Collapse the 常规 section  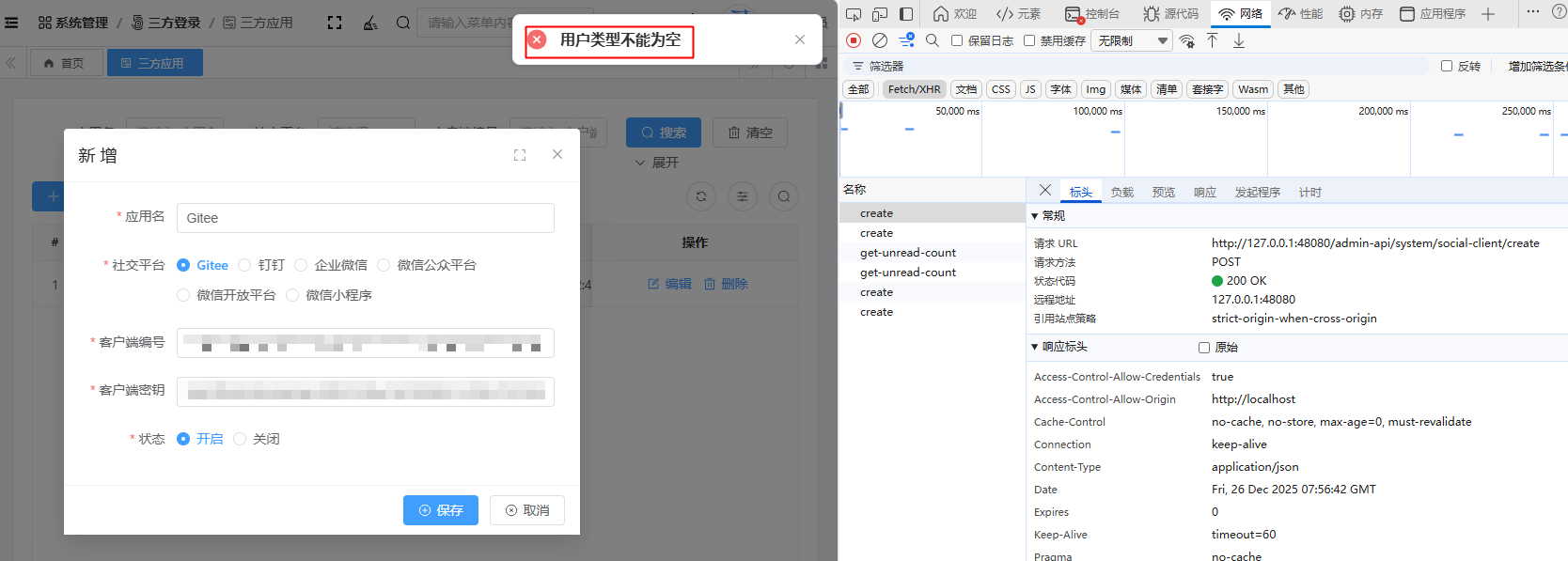pyautogui.click(x=1035, y=216)
